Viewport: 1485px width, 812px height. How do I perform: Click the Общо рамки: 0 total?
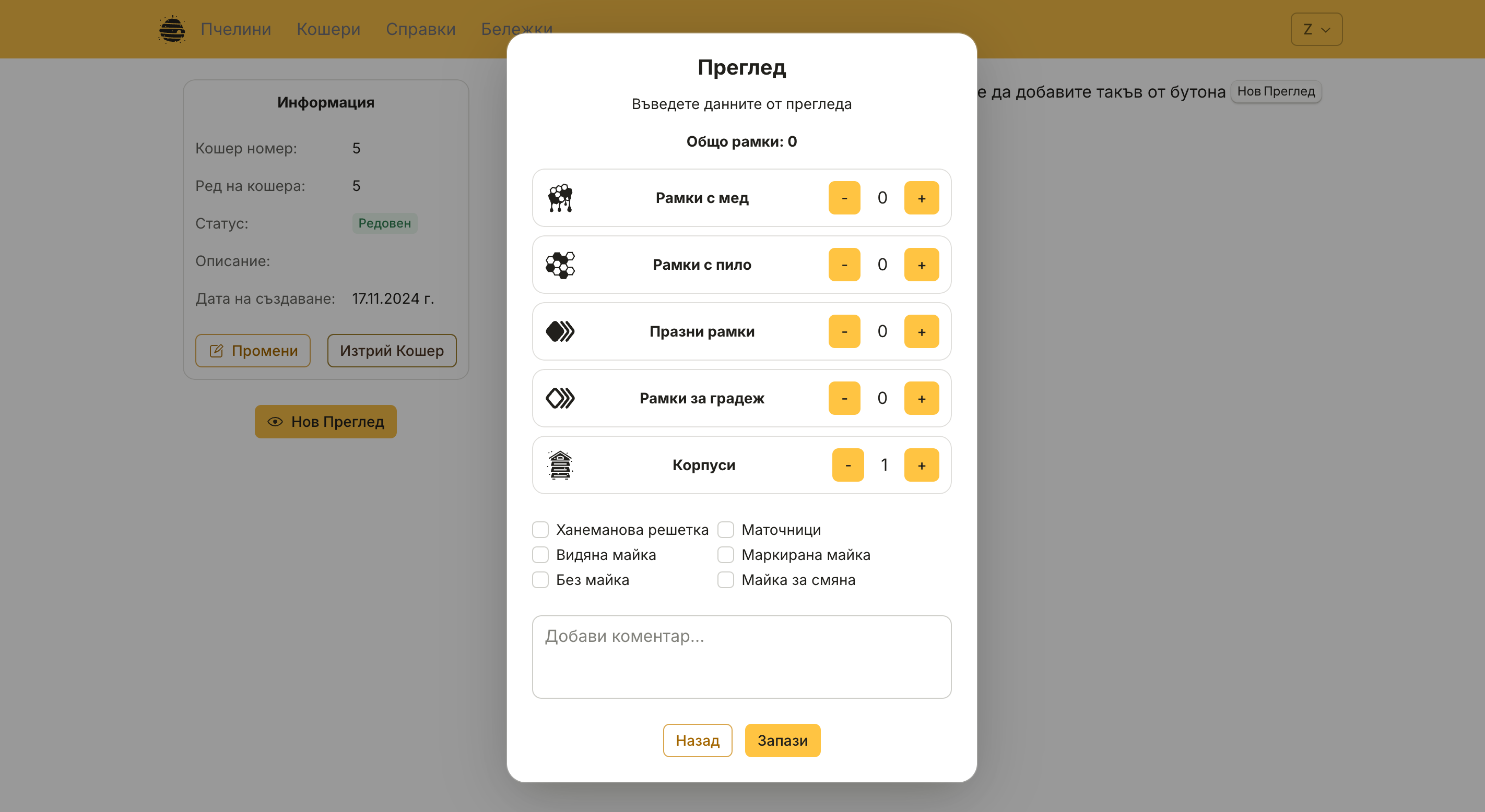(741, 141)
